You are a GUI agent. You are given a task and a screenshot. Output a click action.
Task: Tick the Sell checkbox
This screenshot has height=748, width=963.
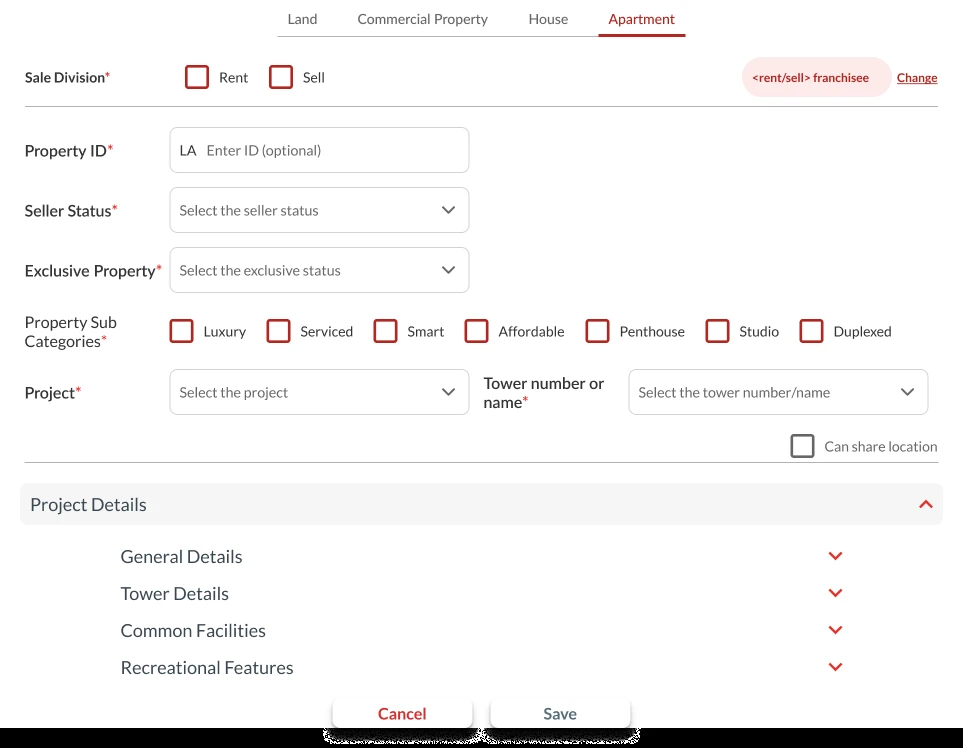[281, 77]
